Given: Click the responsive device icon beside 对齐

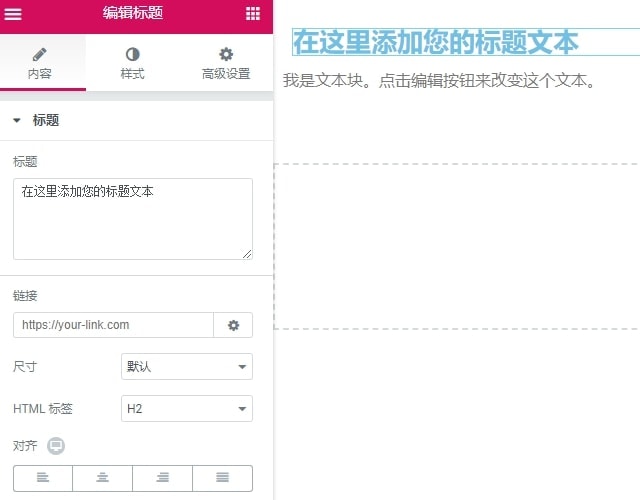Looking at the screenshot, I should [56, 446].
